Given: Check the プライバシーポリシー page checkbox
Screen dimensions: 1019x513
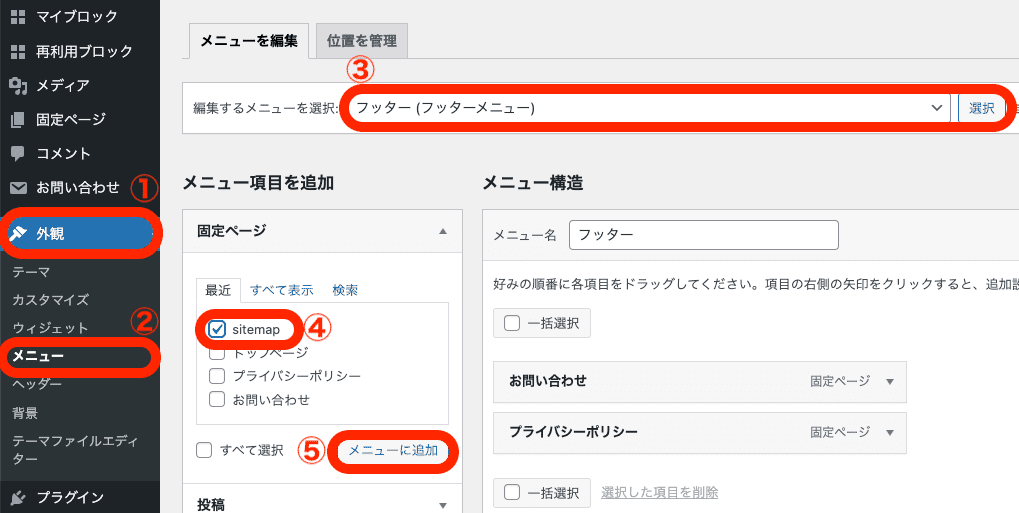Looking at the screenshot, I should click(216, 376).
